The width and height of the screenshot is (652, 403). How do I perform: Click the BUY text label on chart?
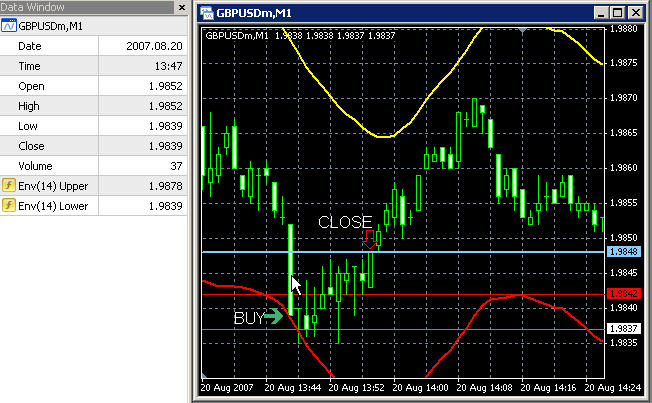249,318
